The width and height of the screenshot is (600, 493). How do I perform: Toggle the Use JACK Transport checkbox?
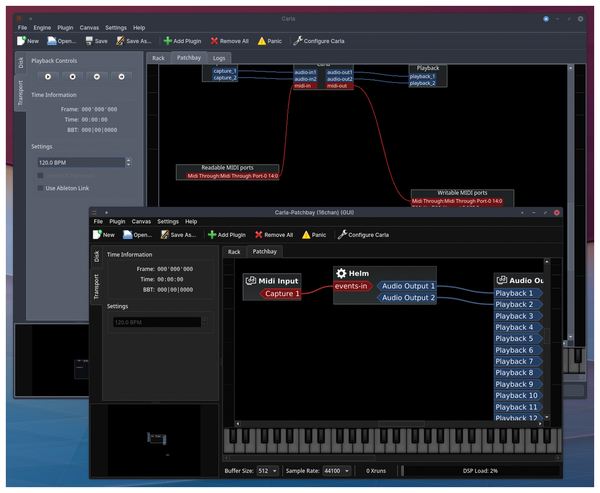tap(40, 175)
